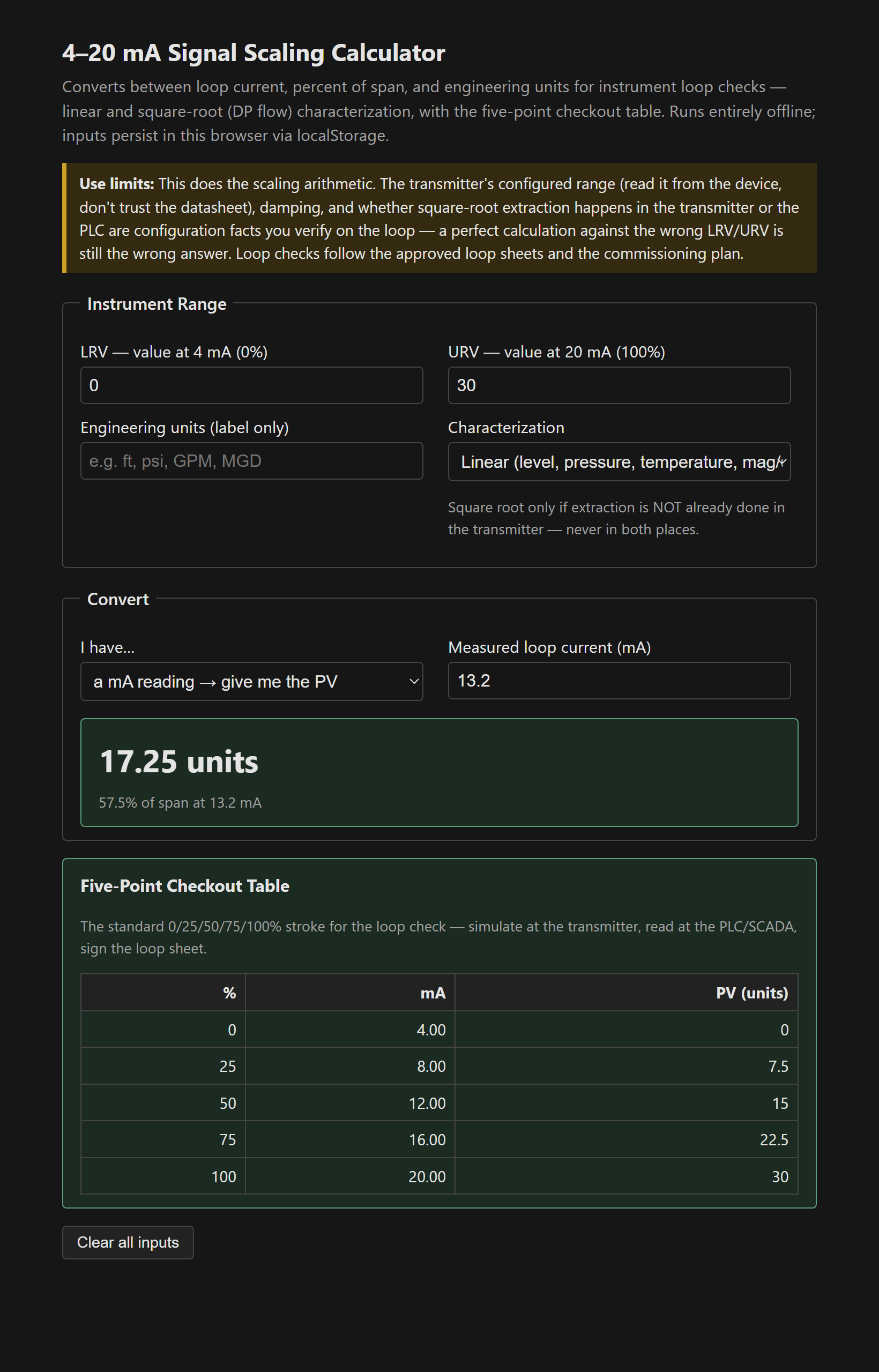Viewport: 879px width, 1372px height.
Task: Click the "Instrument Range" section legend
Action: (x=157, y=304)
